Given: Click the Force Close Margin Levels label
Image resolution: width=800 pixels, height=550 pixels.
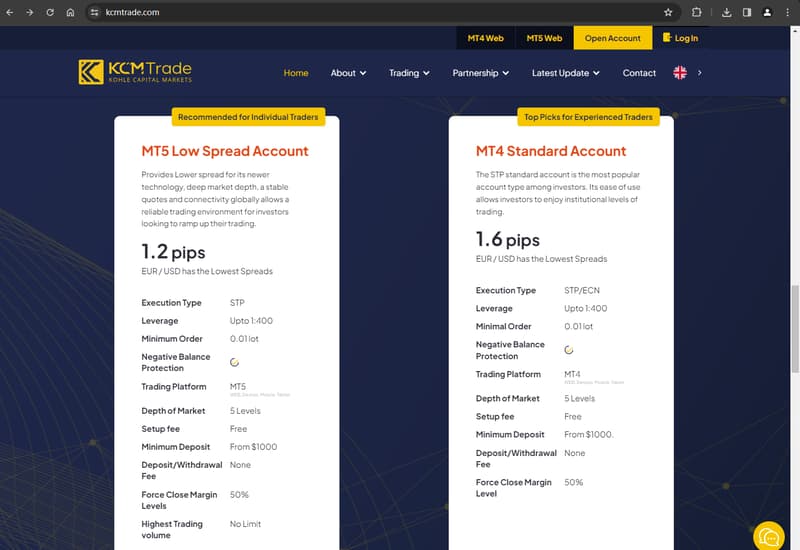Looking at the screenshot, I should (x=180, y=501).
